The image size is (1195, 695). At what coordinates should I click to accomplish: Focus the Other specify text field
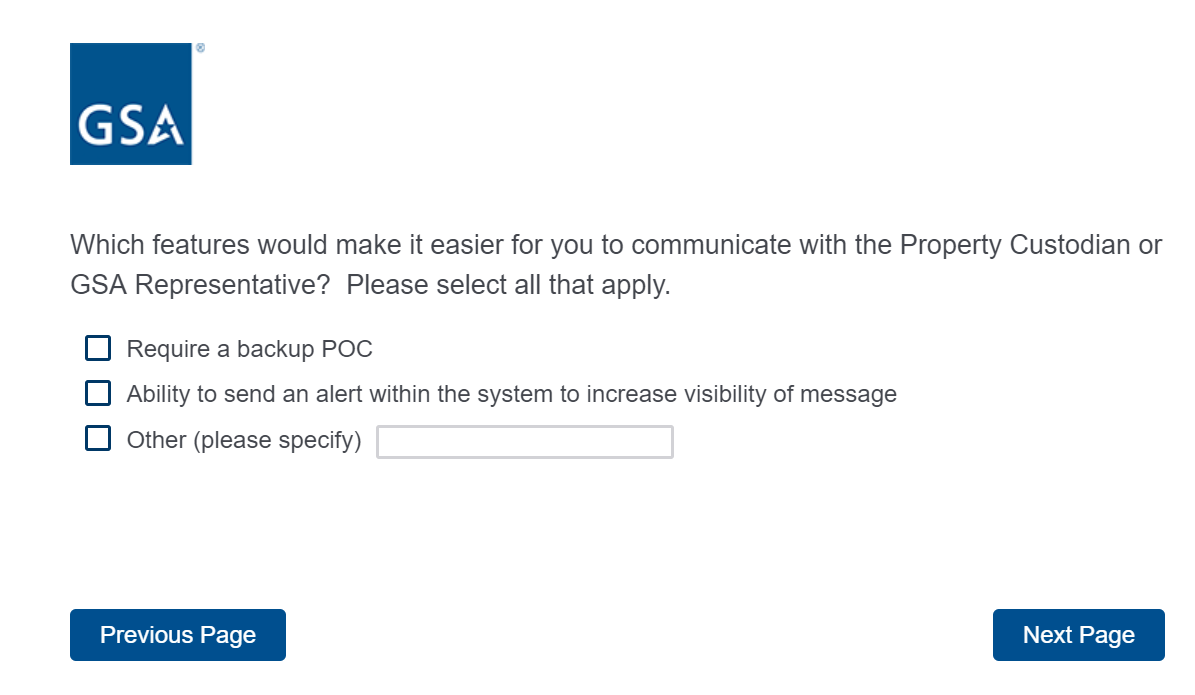coord(524,442)
